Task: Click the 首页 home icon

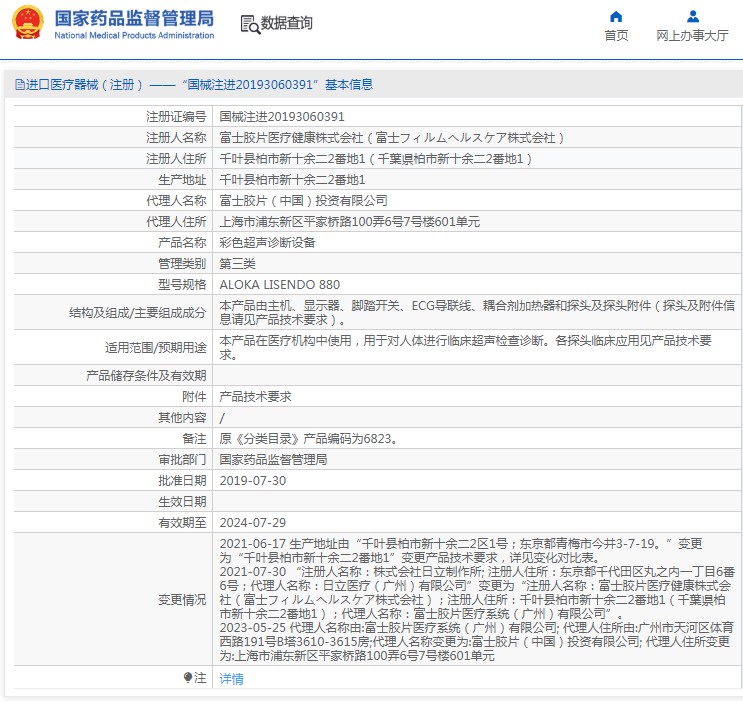Action: 616,17
